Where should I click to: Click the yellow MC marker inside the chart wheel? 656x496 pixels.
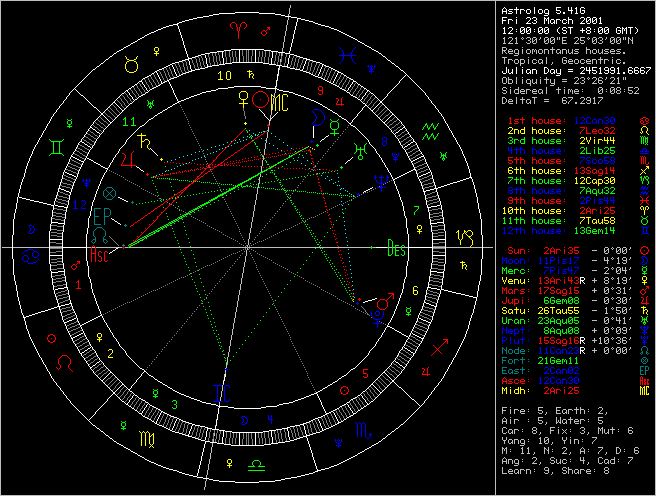[x=280, y=100]
